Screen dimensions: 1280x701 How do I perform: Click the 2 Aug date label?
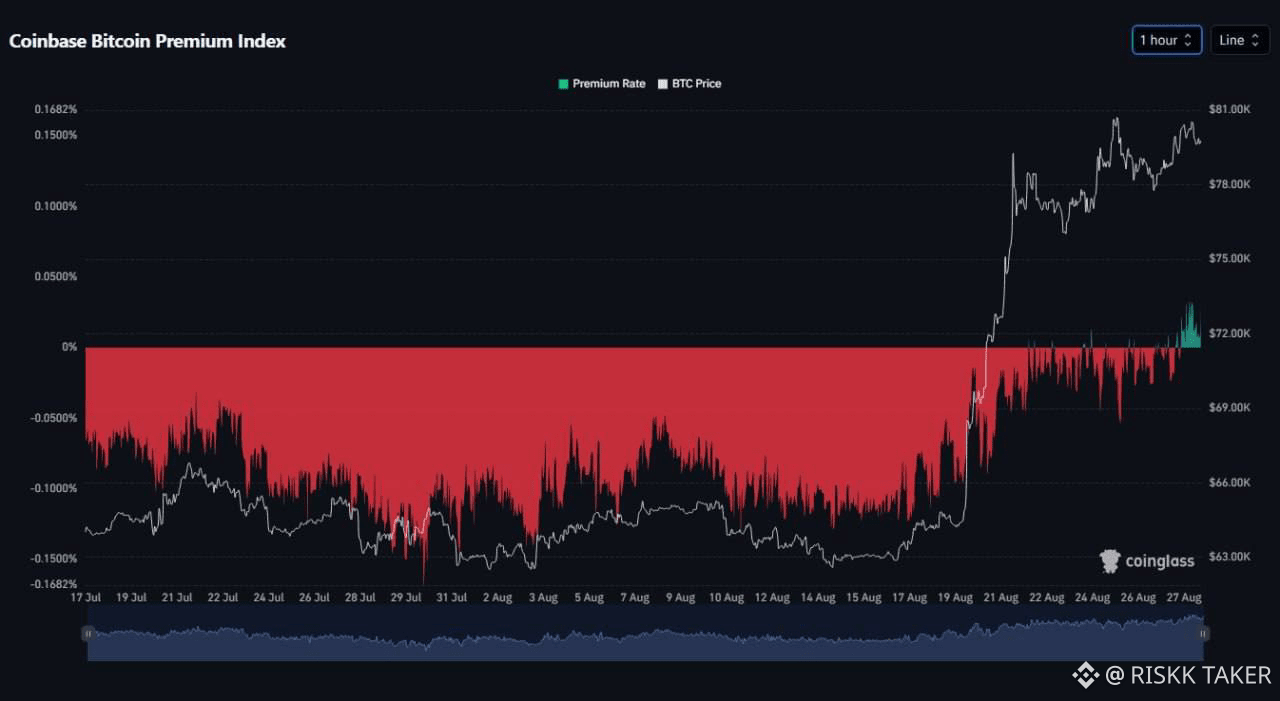[497, 598]
